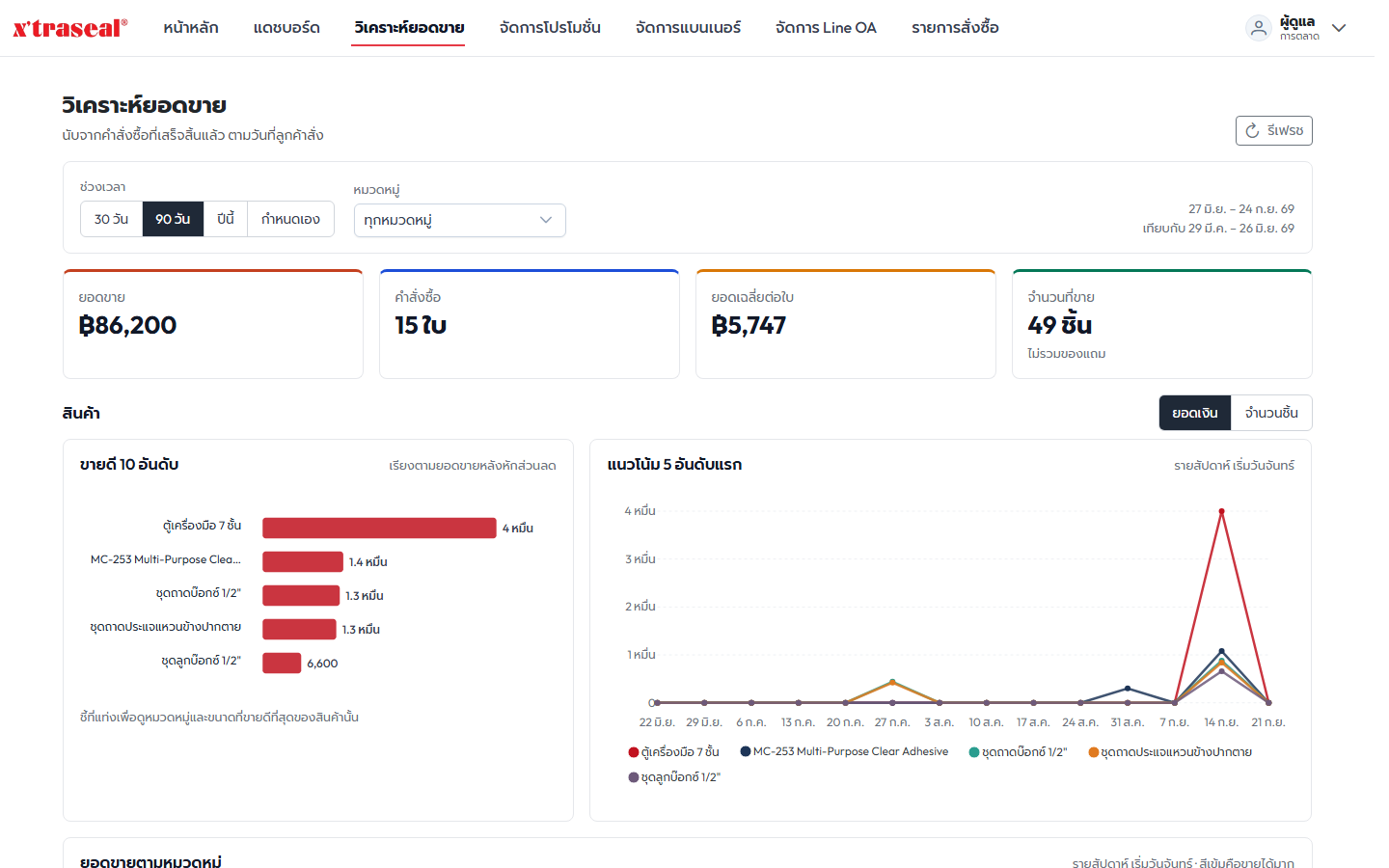
Task: Click the ชุดถาดบ๊อกซ์ 1/2" bar
Action: coord(301,595)
